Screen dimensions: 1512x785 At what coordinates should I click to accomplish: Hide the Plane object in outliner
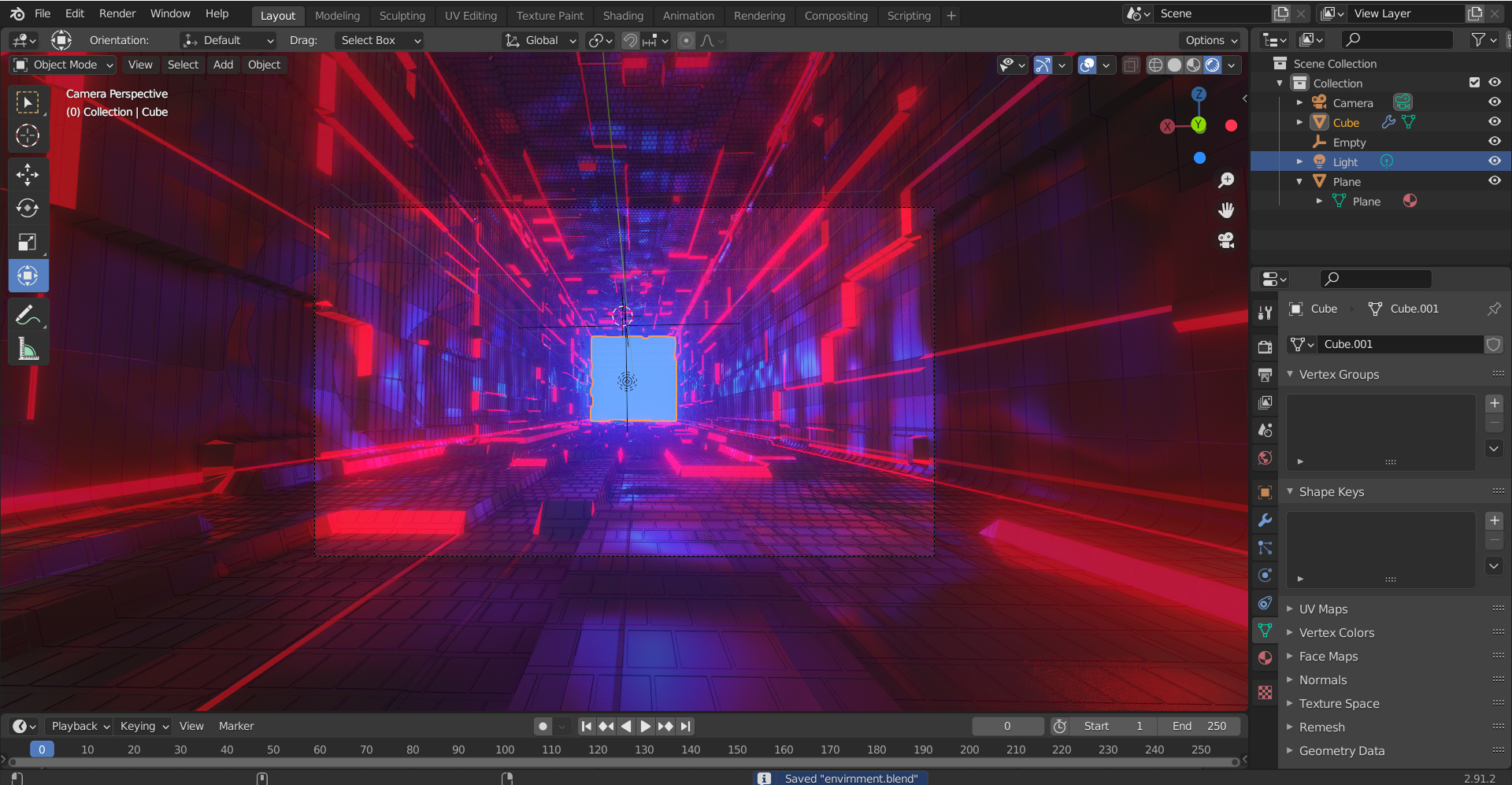[1494, 181]
